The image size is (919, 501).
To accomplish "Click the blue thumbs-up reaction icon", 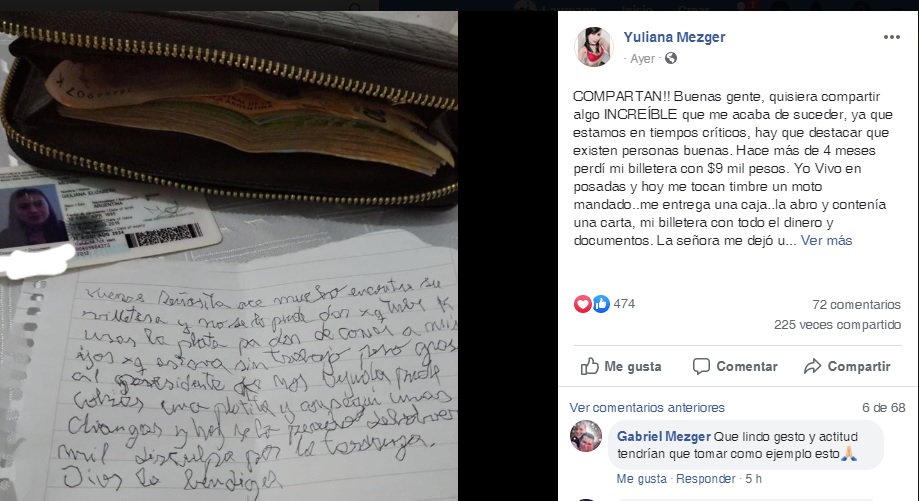I will point(601,304).
